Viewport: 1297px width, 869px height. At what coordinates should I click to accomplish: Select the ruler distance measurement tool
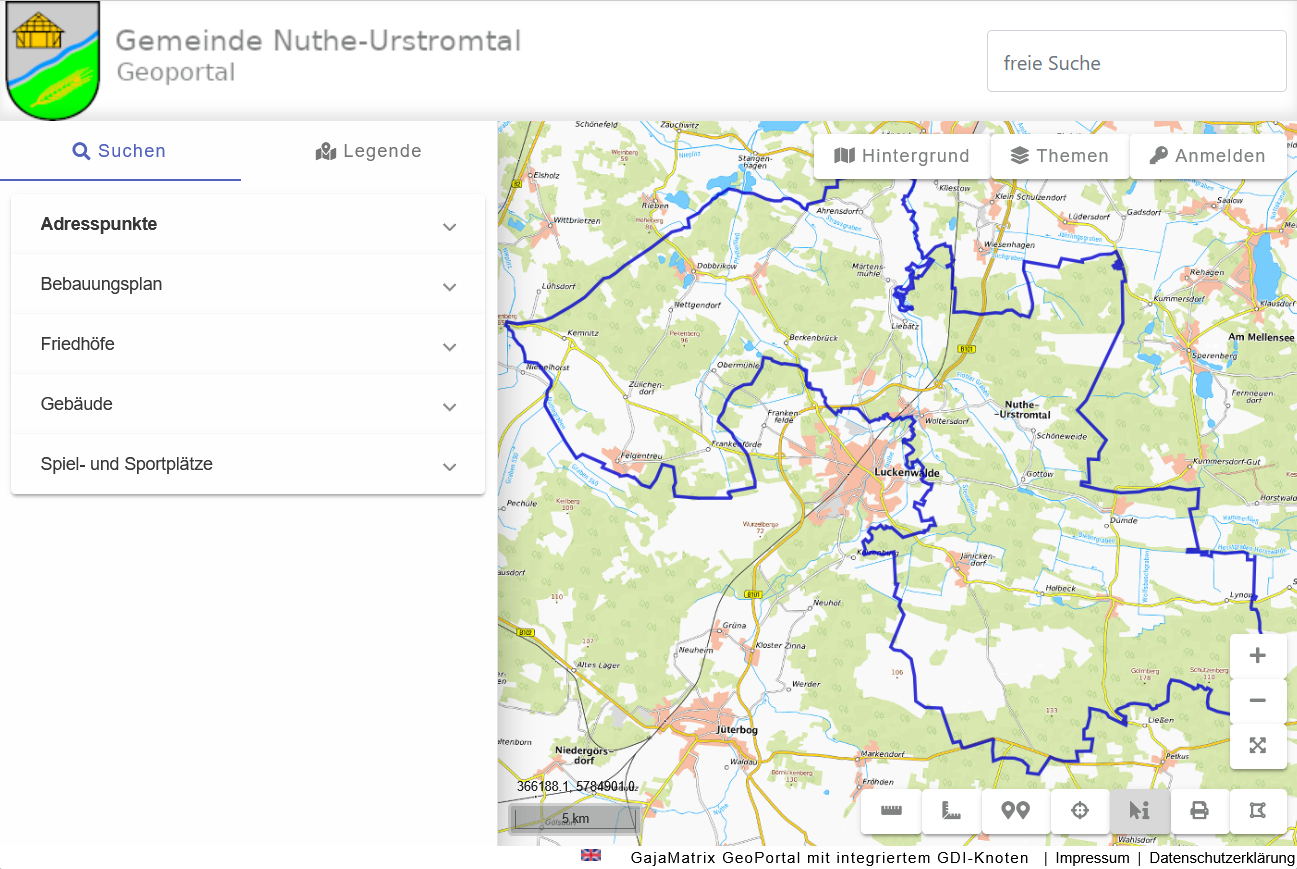click(891, 811)
